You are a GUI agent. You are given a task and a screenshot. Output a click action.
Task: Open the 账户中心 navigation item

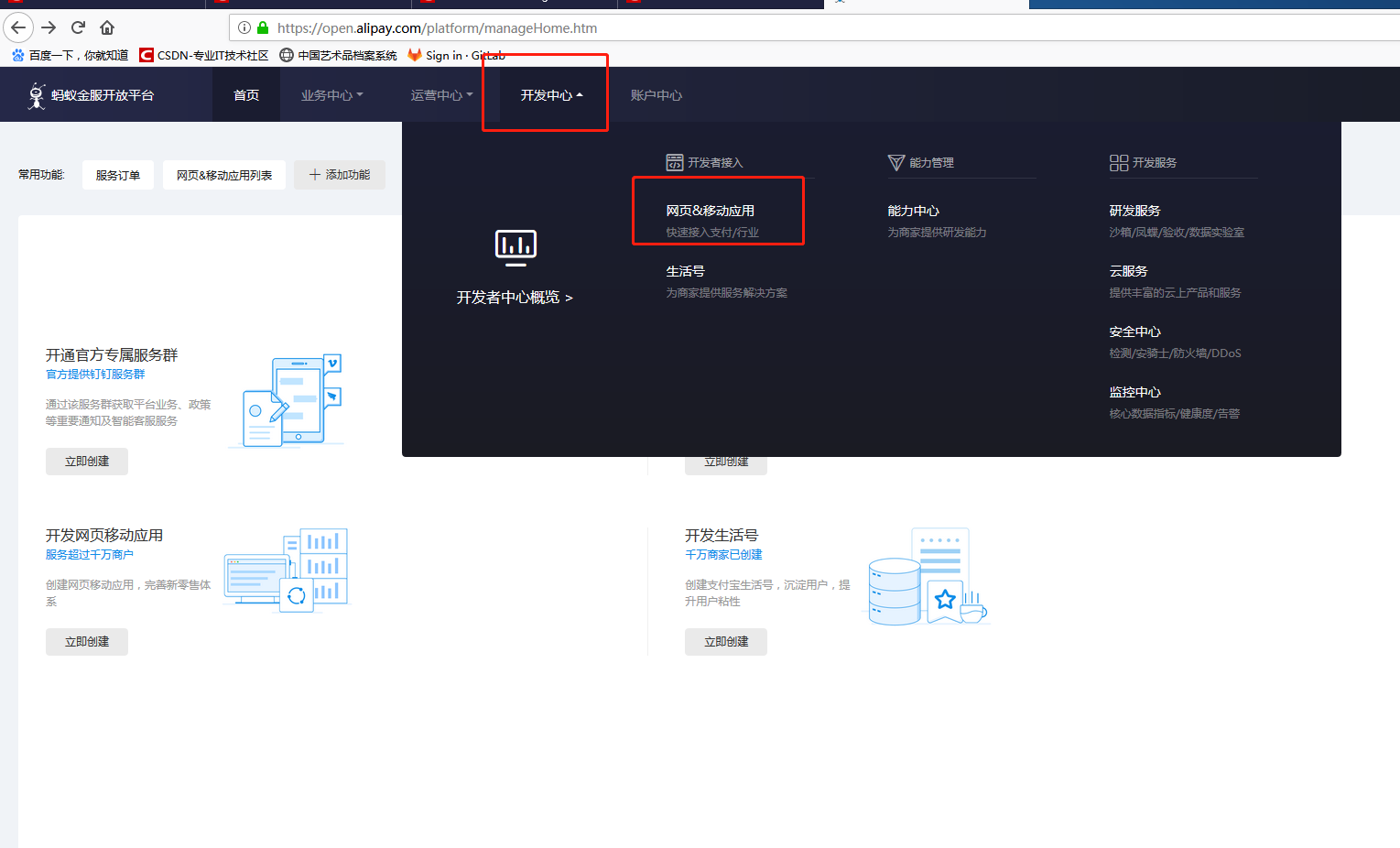click(657, 95)
